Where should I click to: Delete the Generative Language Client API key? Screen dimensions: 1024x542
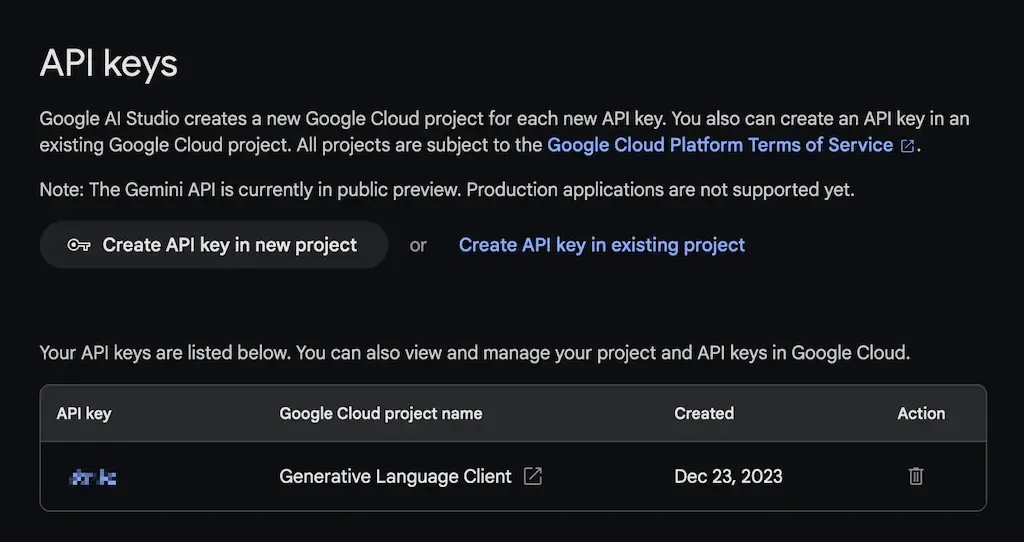(x=916, y=476)
